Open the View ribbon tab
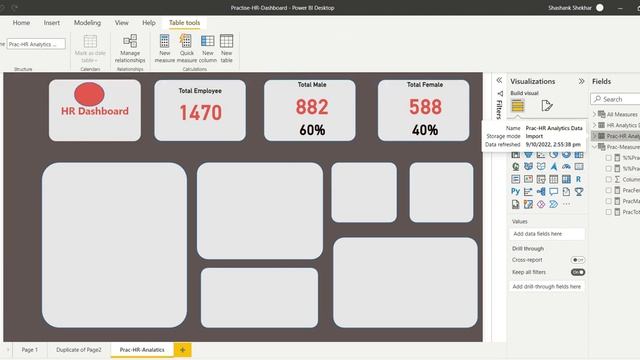The width and height of the screenshot is (640, 360). click(121, 23)
